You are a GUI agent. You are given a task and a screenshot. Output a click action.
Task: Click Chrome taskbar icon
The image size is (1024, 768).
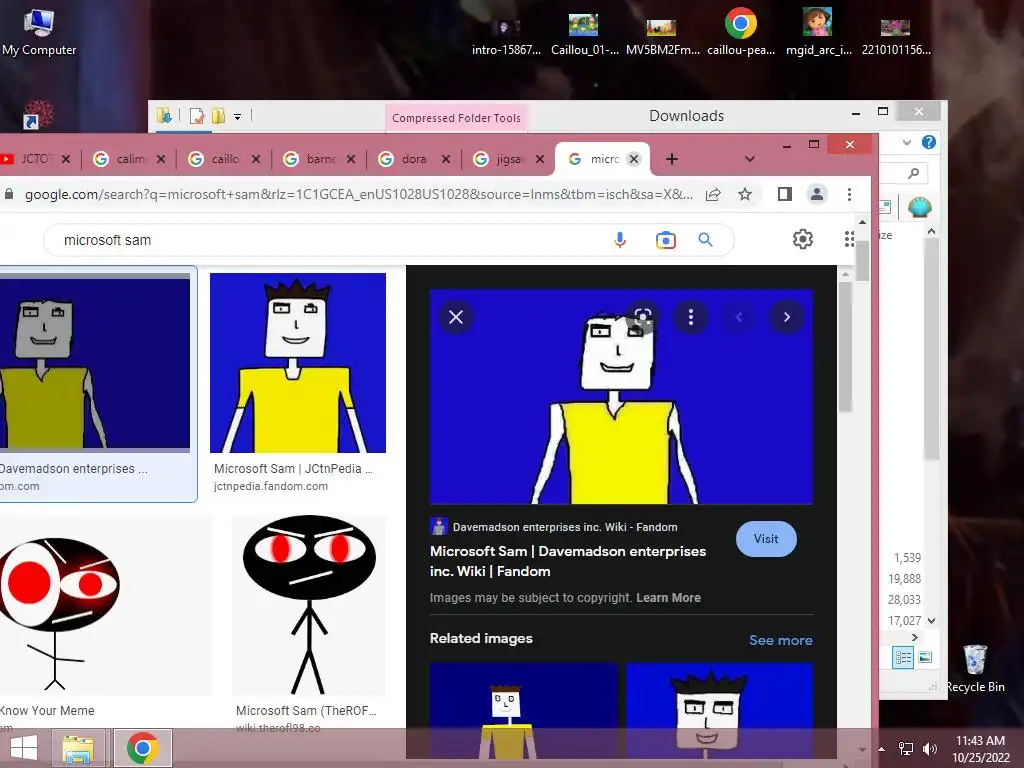(x=142, y=748)
